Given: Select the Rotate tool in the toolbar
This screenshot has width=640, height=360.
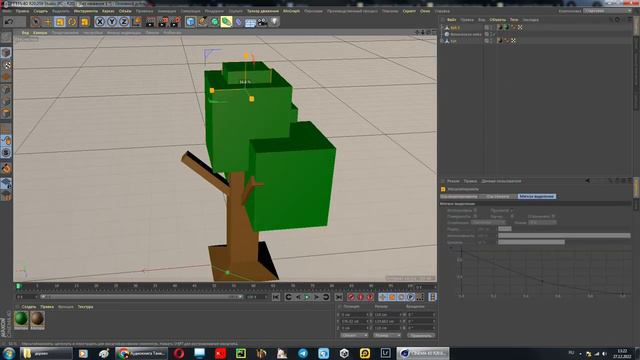Looking at the screenshot, I should tap(72, 22).
